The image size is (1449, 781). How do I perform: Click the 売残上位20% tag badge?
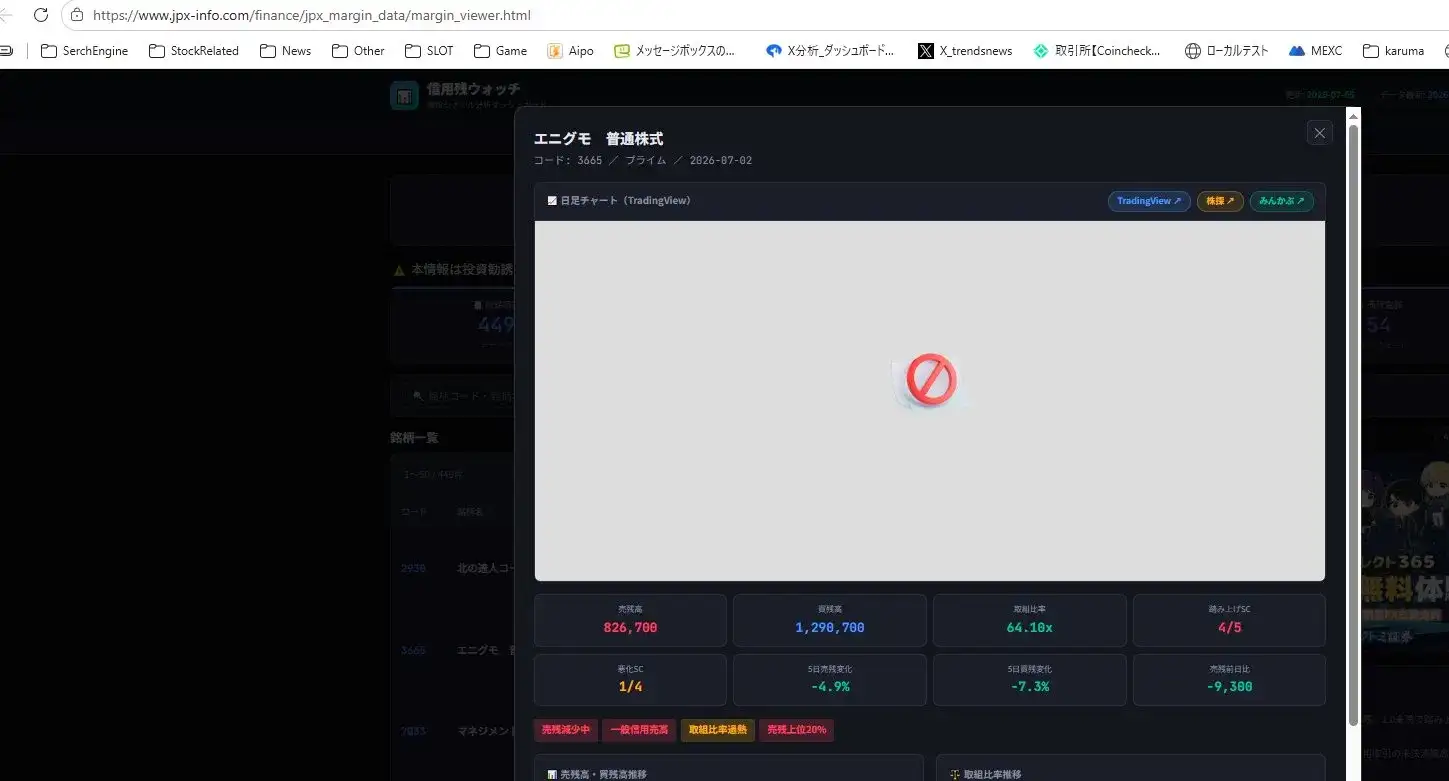[x=797, y=730]
